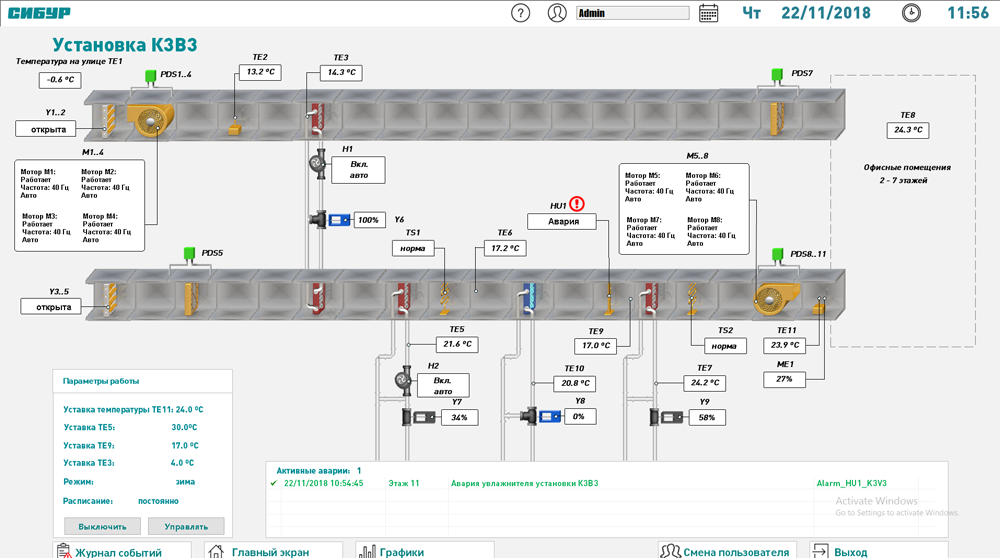The image size is (1000, 558).
Task: Click the TS2 норма status
Action: 724,346
